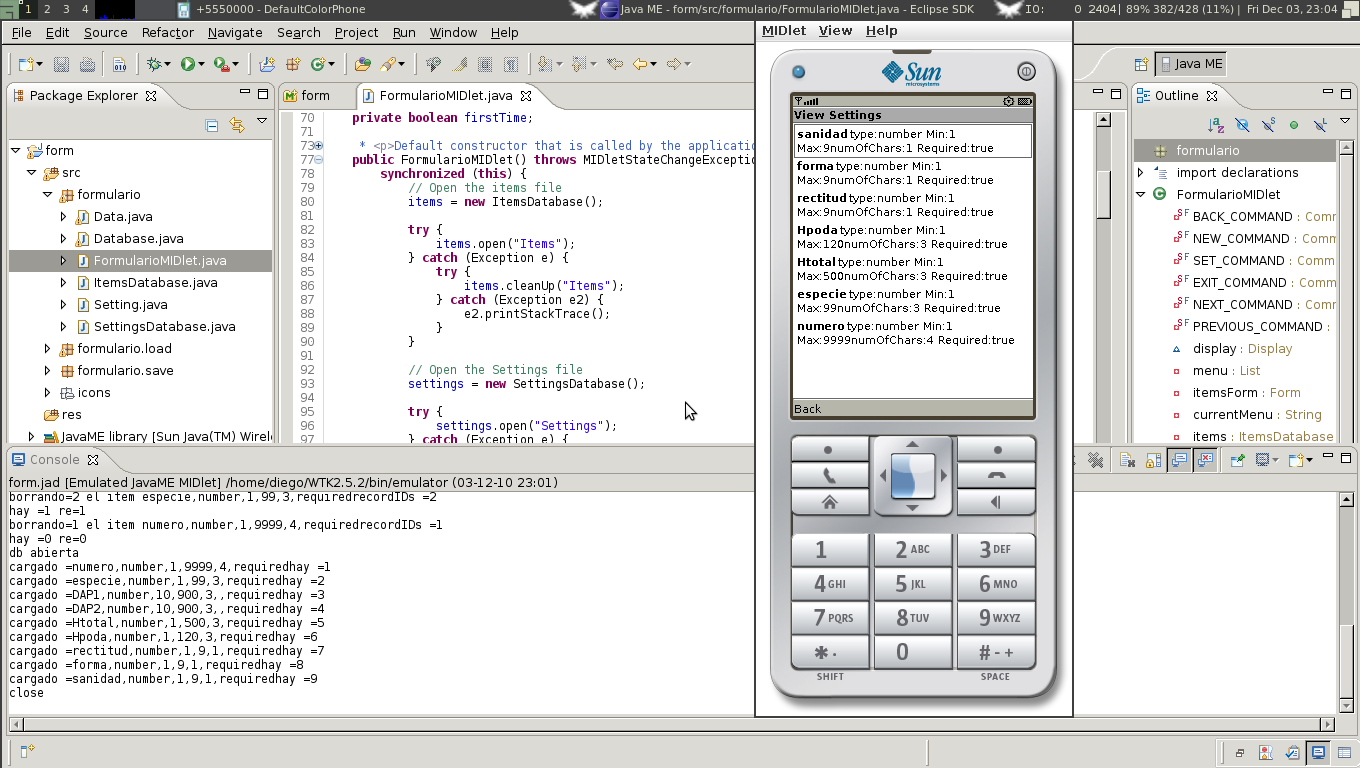
Task: Click the green Run button icon
Action: coord(187,64)
